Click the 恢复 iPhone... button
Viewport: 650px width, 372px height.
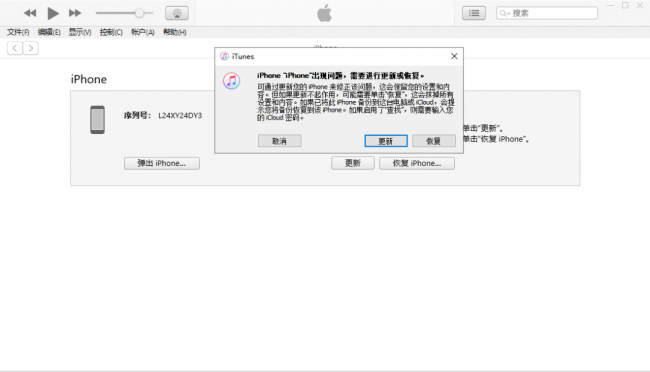417,163
